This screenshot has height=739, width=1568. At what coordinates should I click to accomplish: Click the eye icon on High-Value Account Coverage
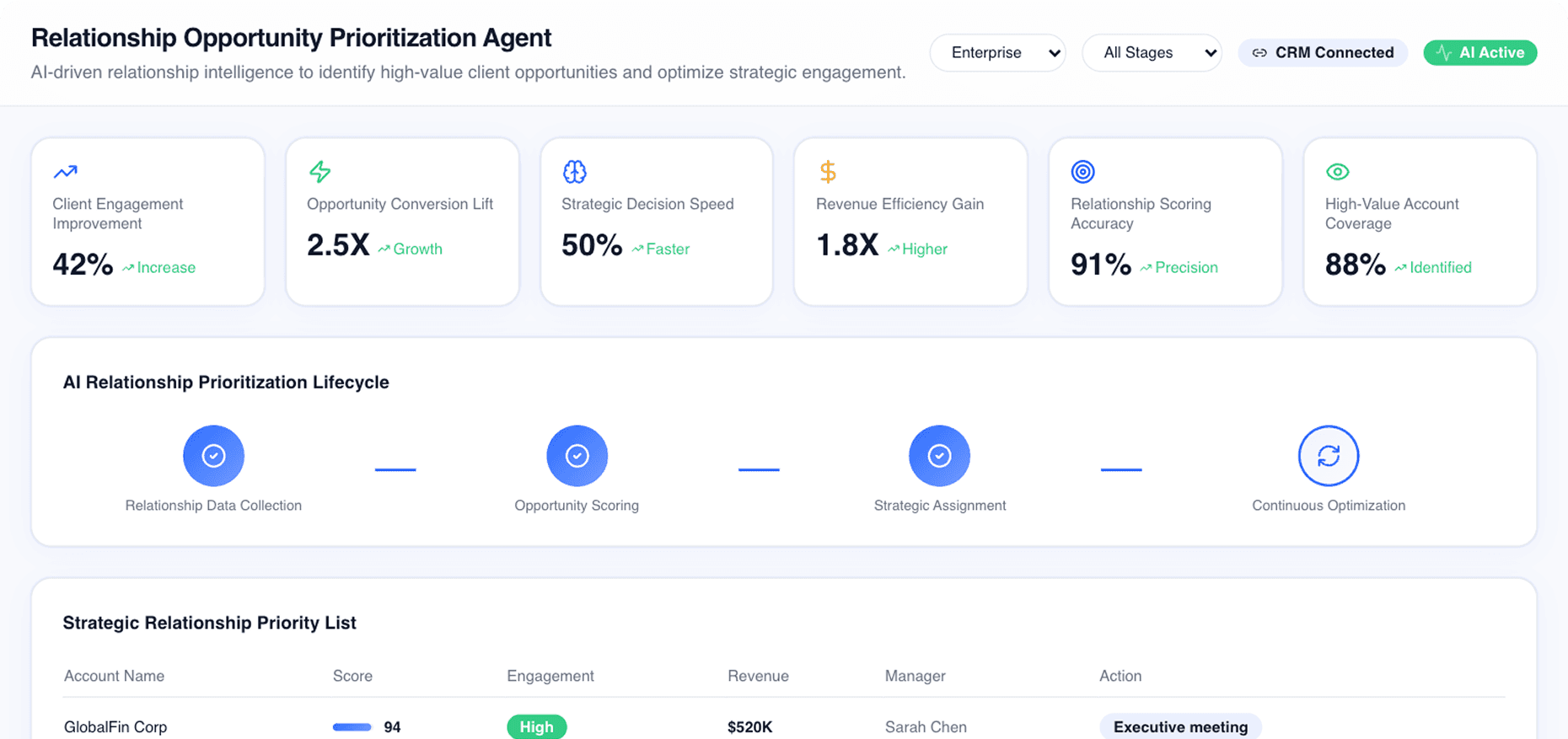click(1338, 172)
